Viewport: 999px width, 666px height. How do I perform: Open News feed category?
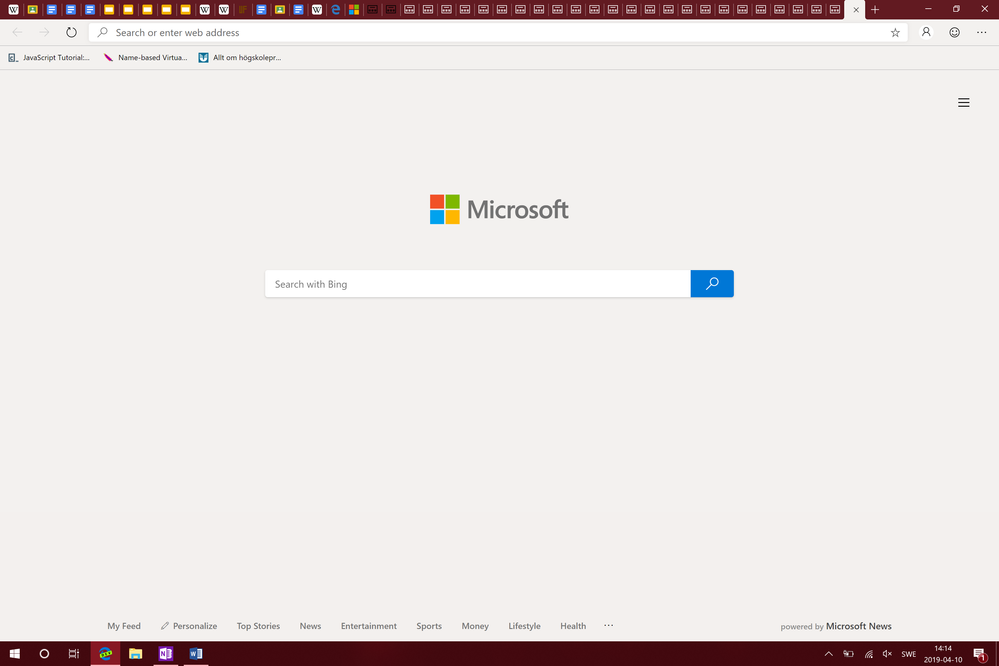pos(310,626)
